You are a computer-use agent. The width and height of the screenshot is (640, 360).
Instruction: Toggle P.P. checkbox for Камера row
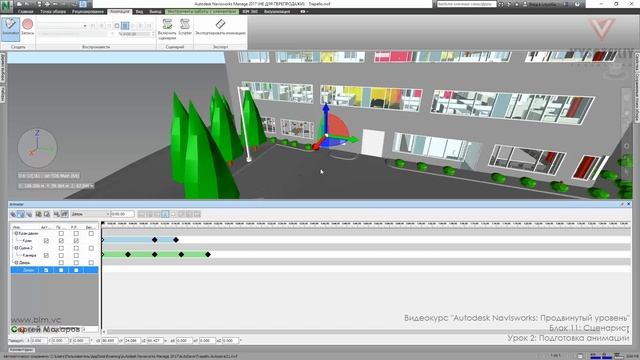point(76,256)
